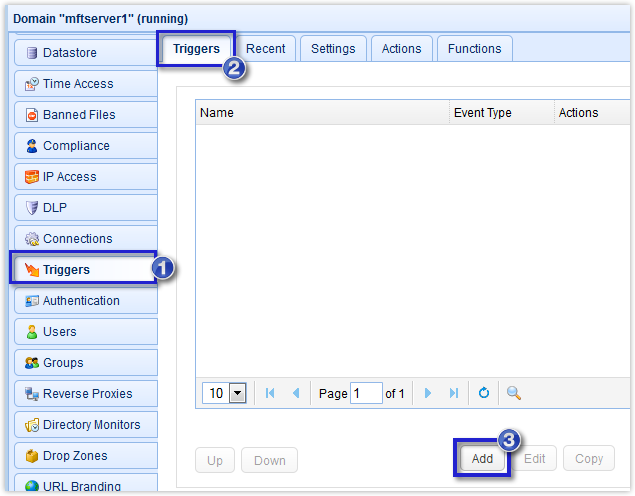Switch to the Recent tab
This screenshot has height=496, width=635.
266,49
